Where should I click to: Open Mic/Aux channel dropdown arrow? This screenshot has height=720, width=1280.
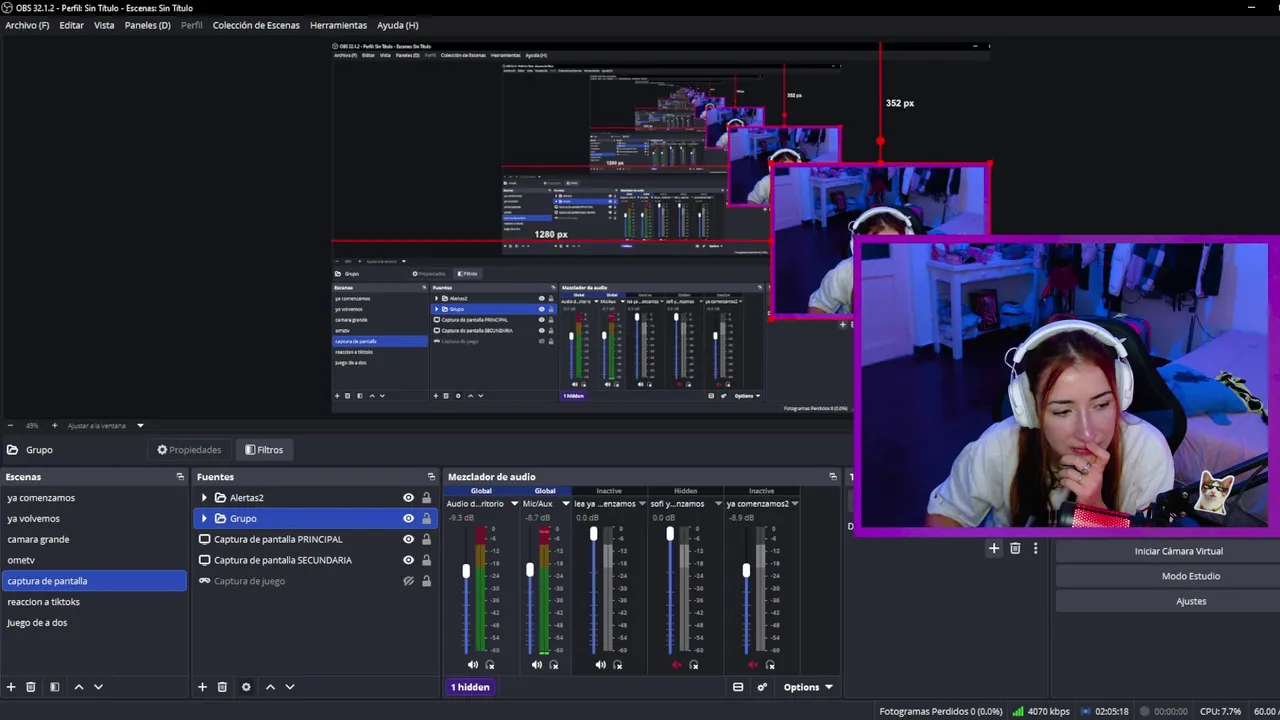(565, 504)
